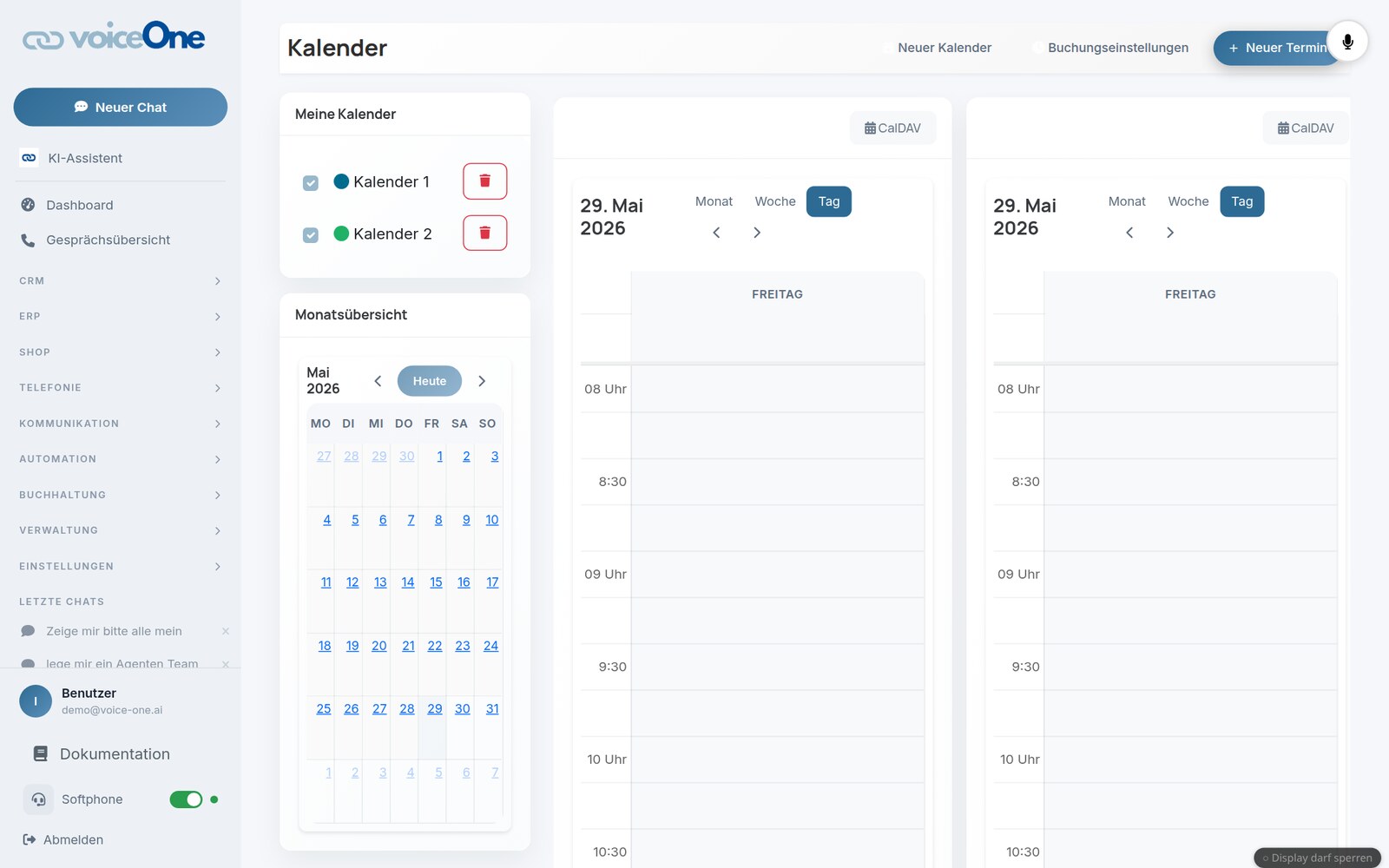Click the 09 Uhr slot in first calendar
The height and width of the screenshot is (868, 1389).
(x=777, y=574)
